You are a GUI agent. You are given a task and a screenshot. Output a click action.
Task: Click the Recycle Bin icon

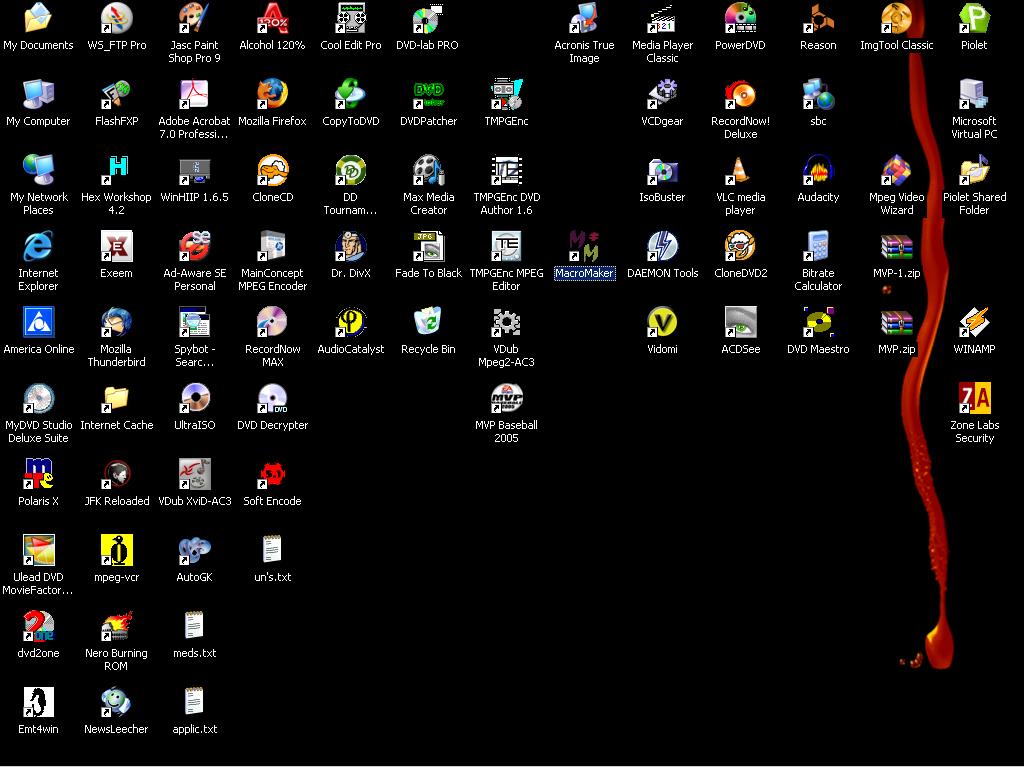point(428,322)
